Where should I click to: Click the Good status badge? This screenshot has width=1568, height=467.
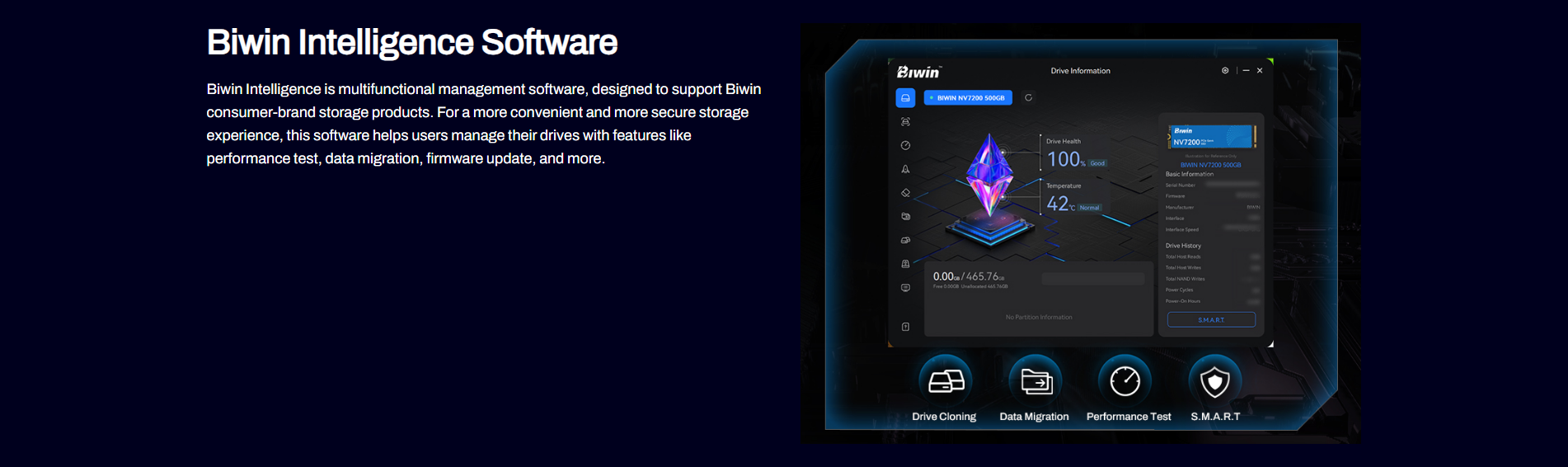[1097, 163]
